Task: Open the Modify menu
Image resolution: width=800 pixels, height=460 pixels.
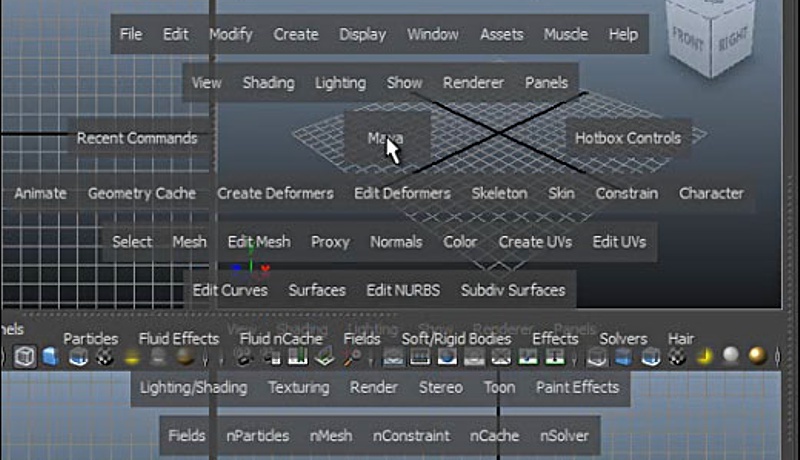Action: tap(231, 35)
